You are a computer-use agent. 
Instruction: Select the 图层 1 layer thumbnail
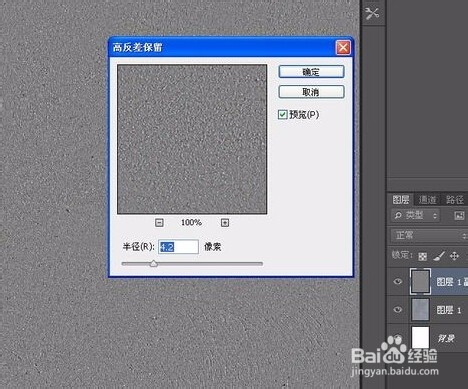pyautogui.click(x=420, y=310)
